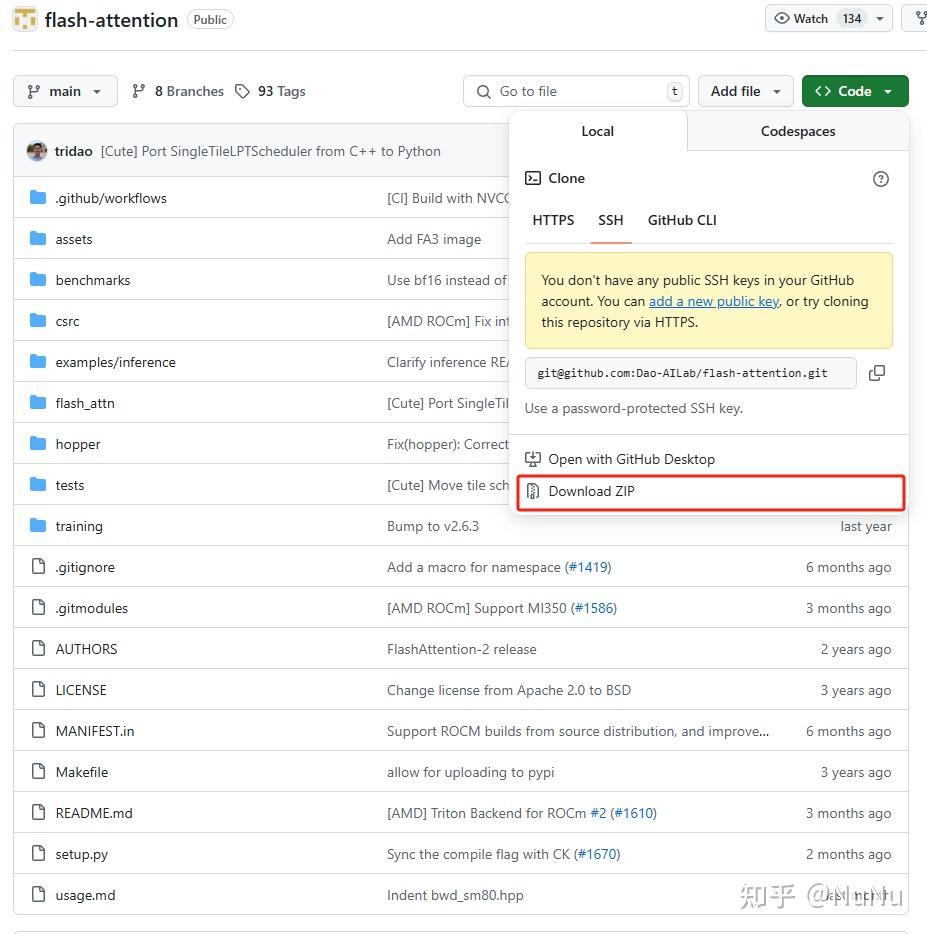The height and width of the screenshot is (934, 927).
Task: Open the clone help question icon
Action: click(881, 179)
